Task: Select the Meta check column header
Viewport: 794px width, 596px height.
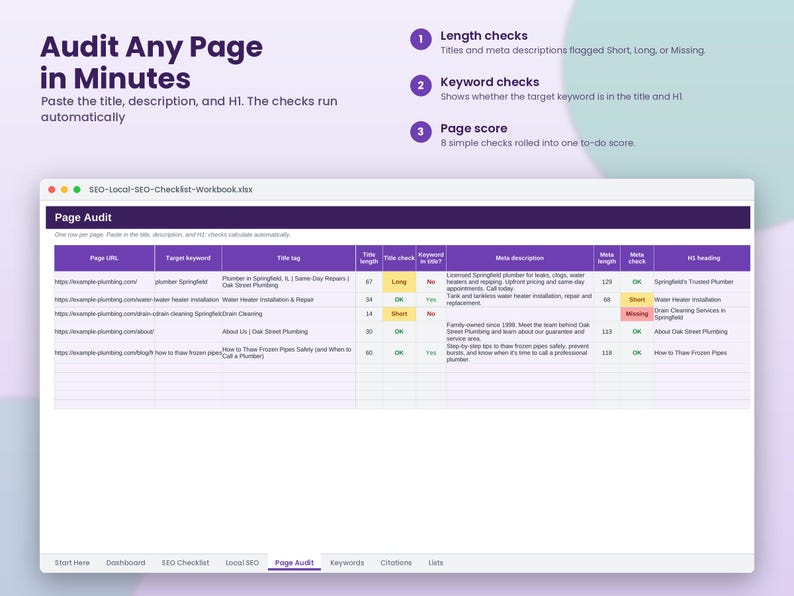Action: tap(637, 258)
